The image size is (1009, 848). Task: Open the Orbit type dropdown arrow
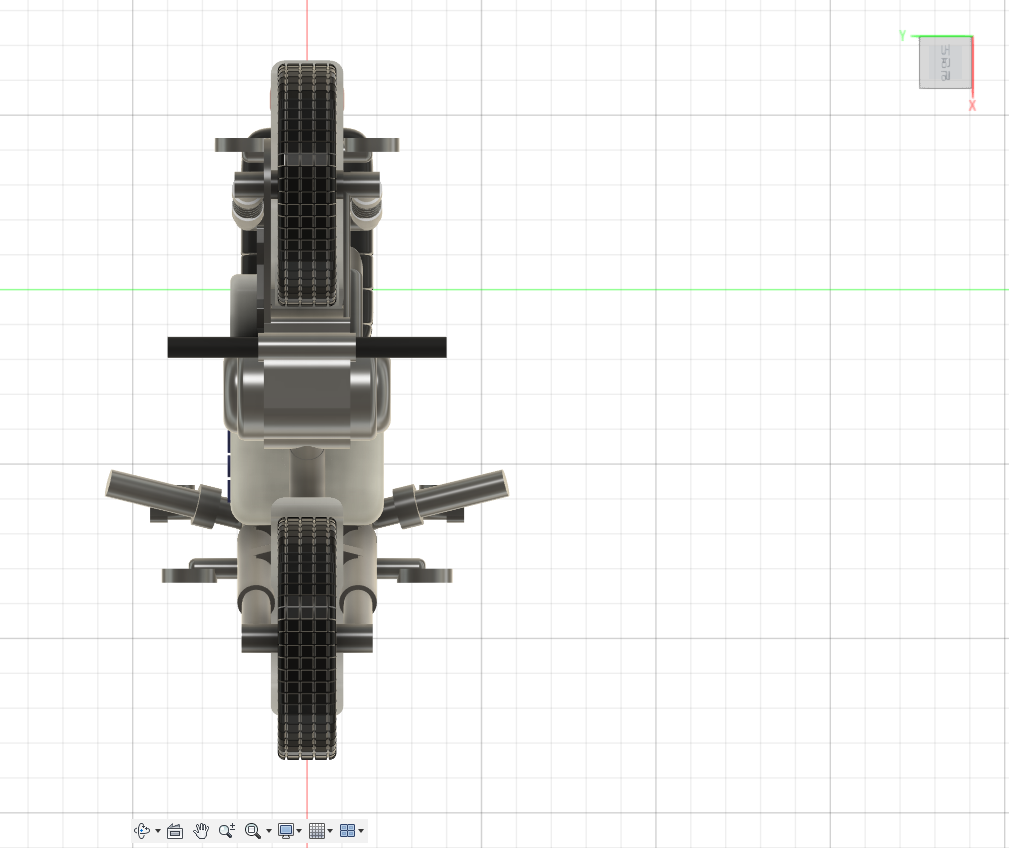pyautogui.click(x=158, y=831)
